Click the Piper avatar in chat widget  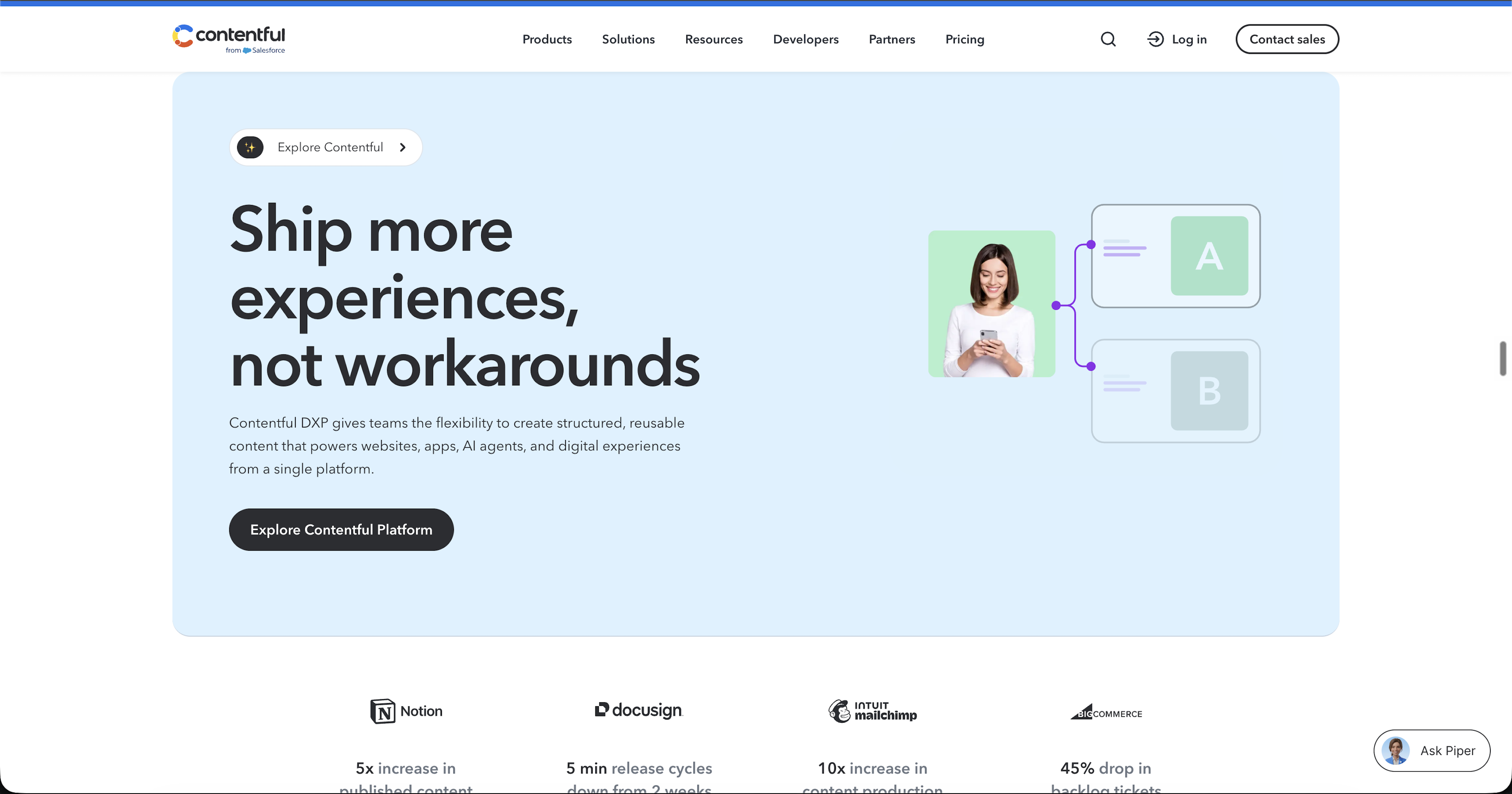(x=1396, y=751)
